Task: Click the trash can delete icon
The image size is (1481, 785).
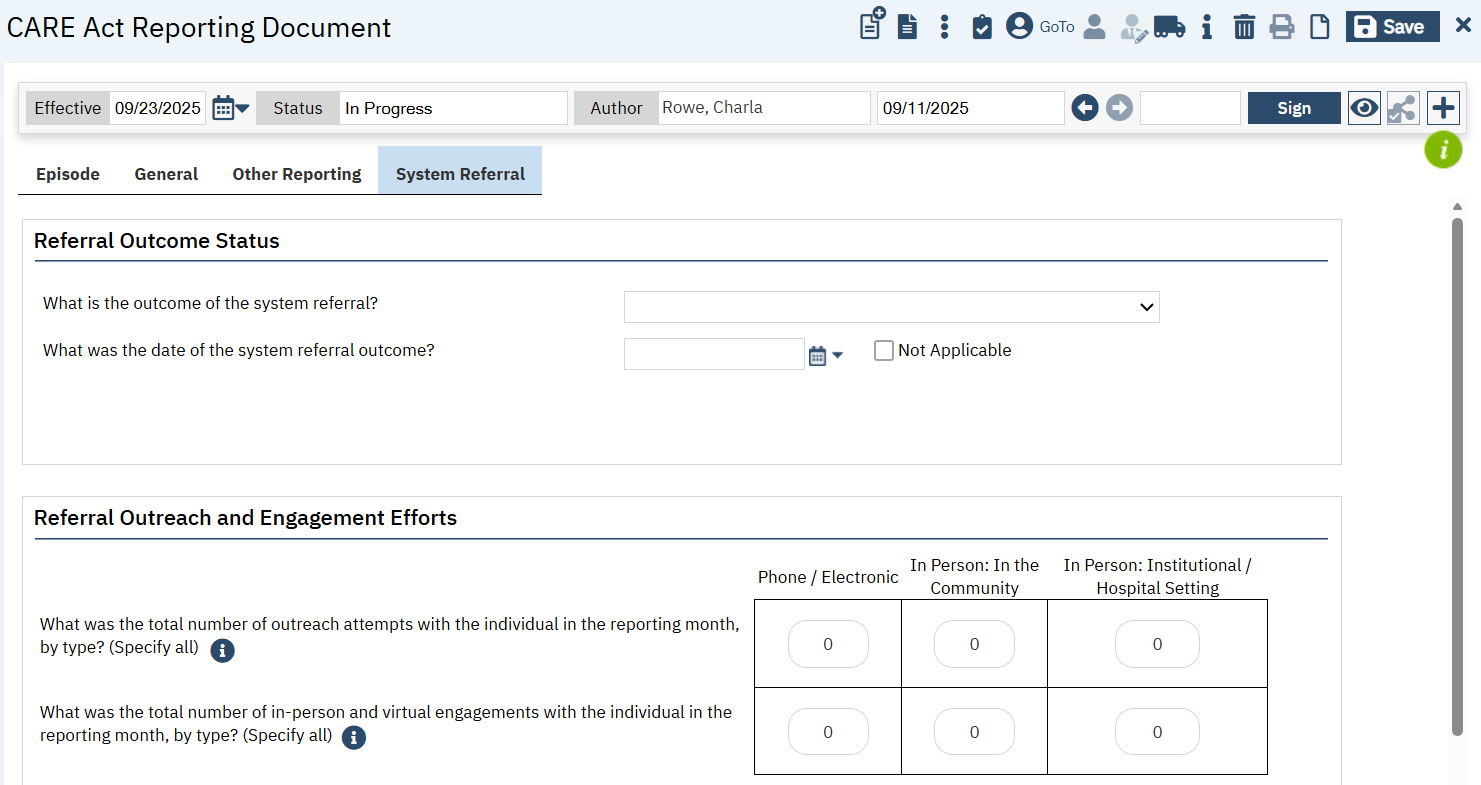Action: tap(1244, 27)
